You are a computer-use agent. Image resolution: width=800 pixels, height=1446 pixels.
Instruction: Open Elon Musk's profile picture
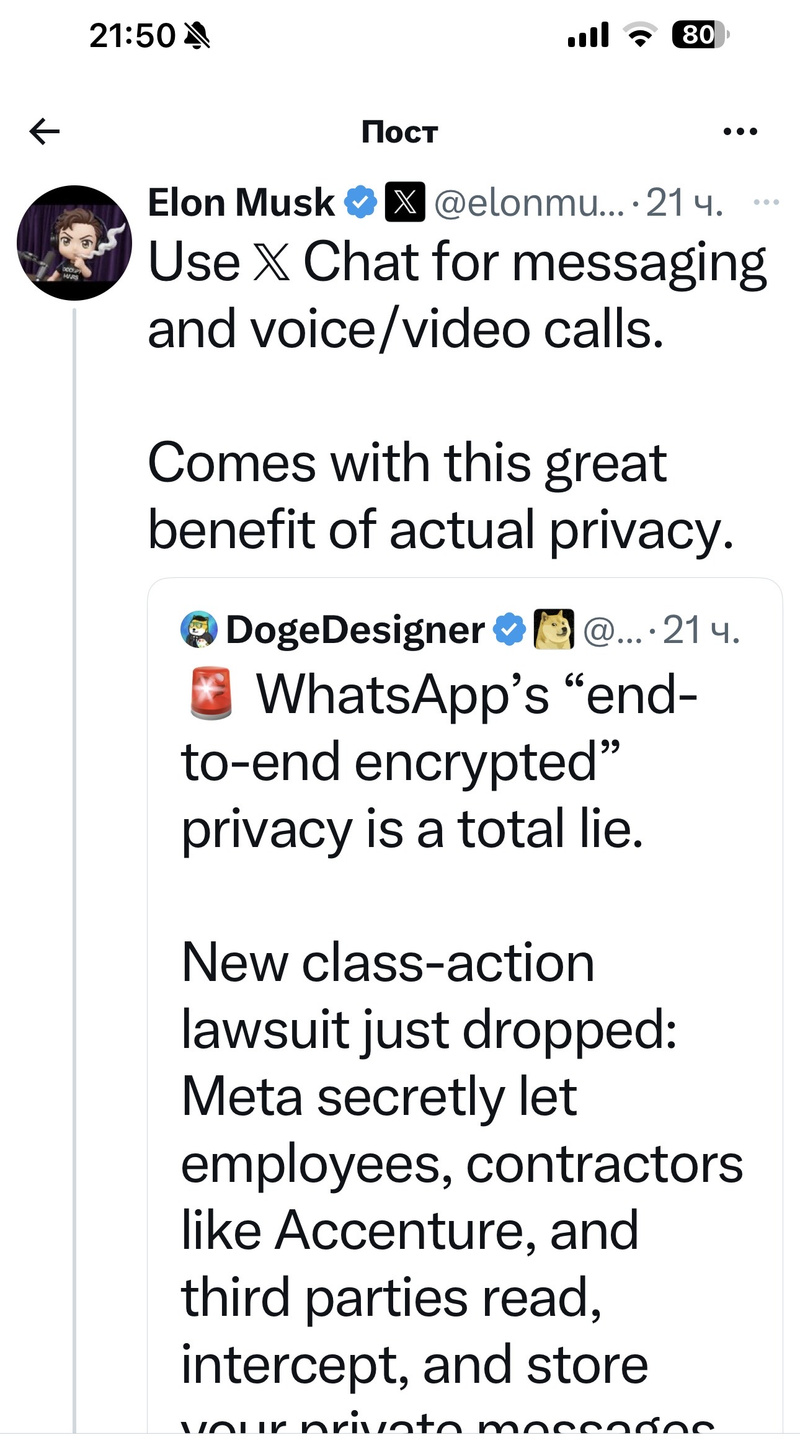75,243
